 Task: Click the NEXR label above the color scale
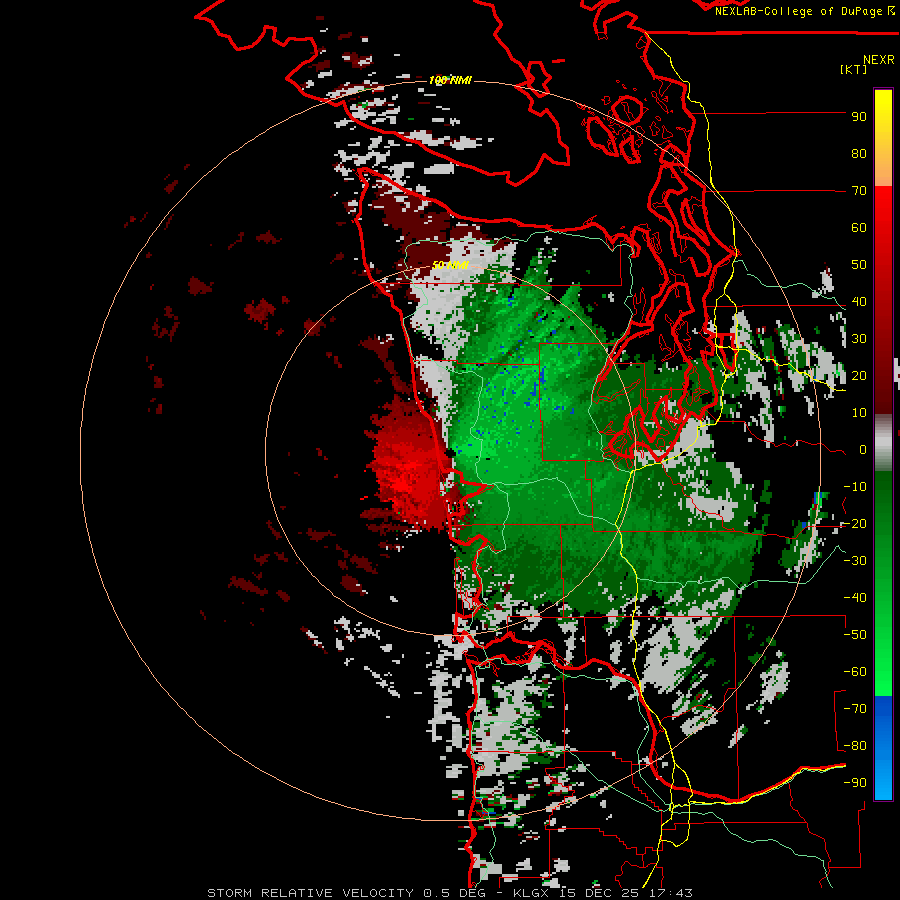[879, 60]
